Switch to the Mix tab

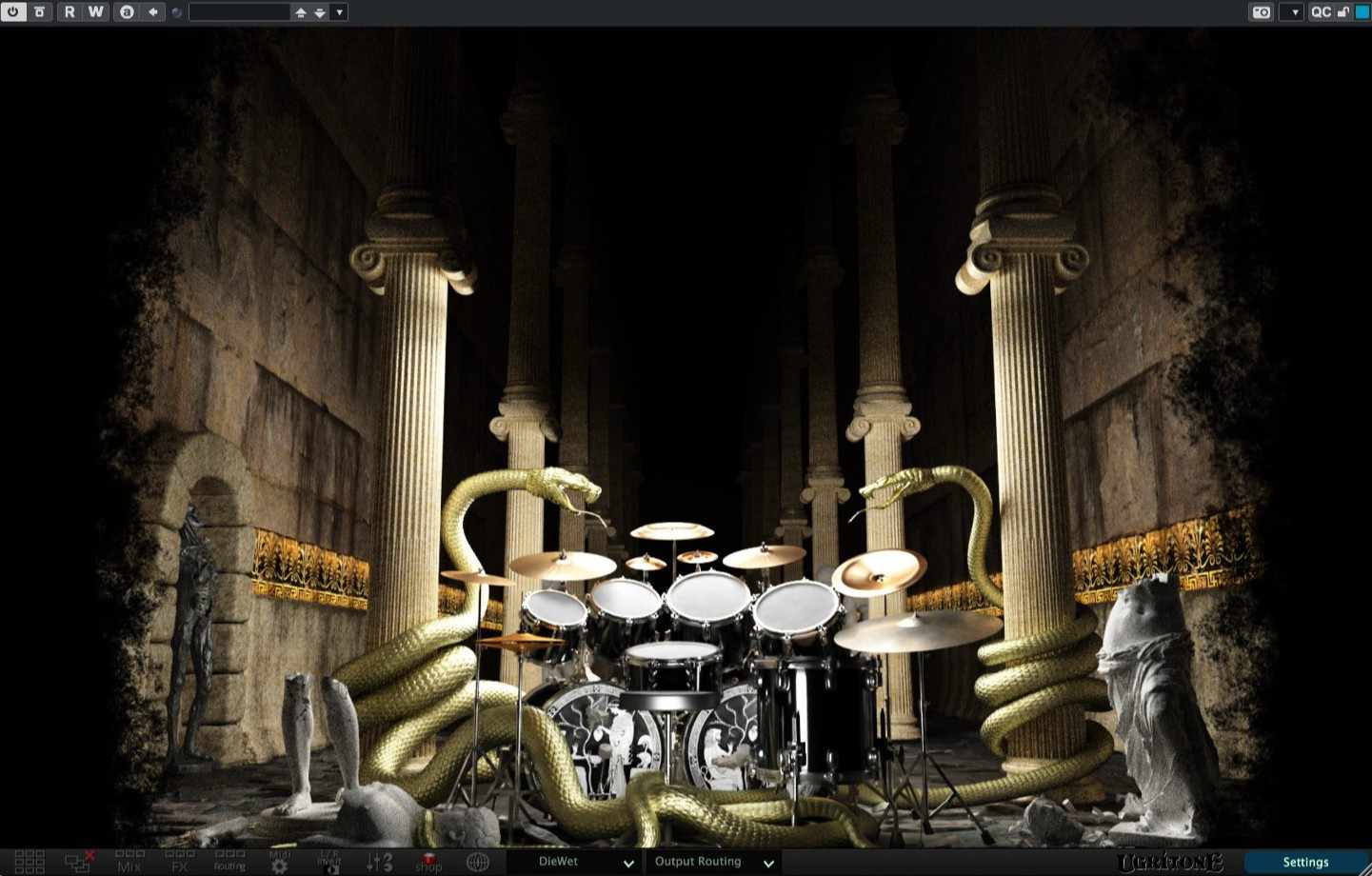[x=129, y=862]
